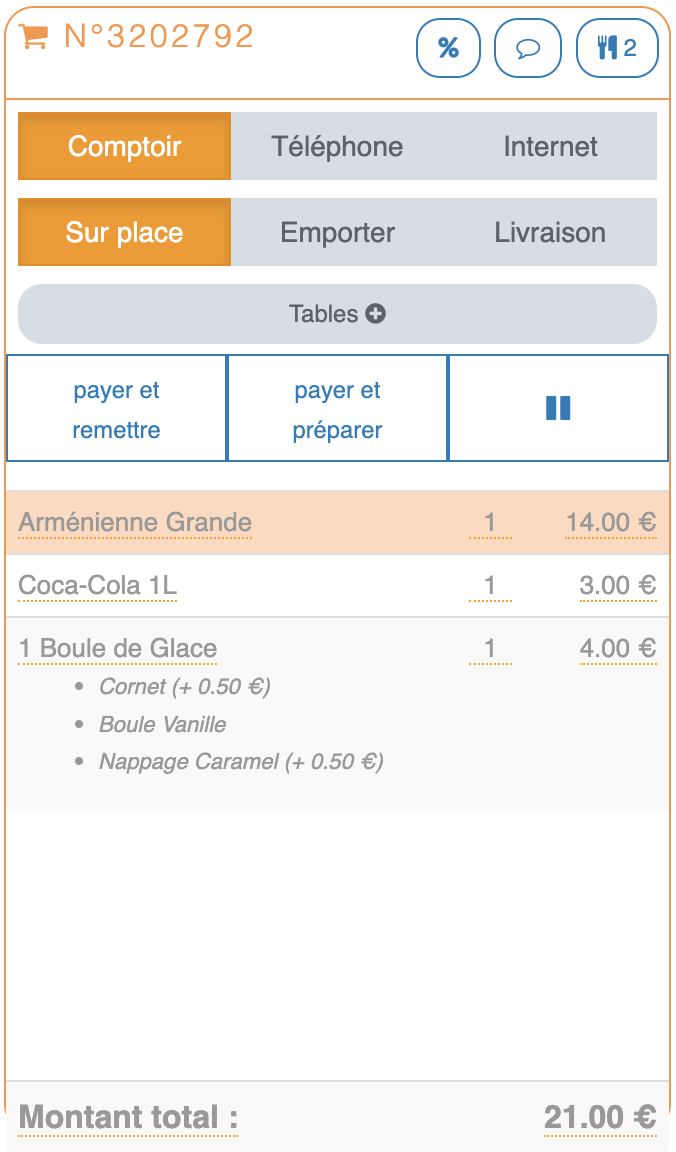This screenshot has height=1152, width=676.
Task: Switch order source to Internet
Action: (x=550, y=146)
